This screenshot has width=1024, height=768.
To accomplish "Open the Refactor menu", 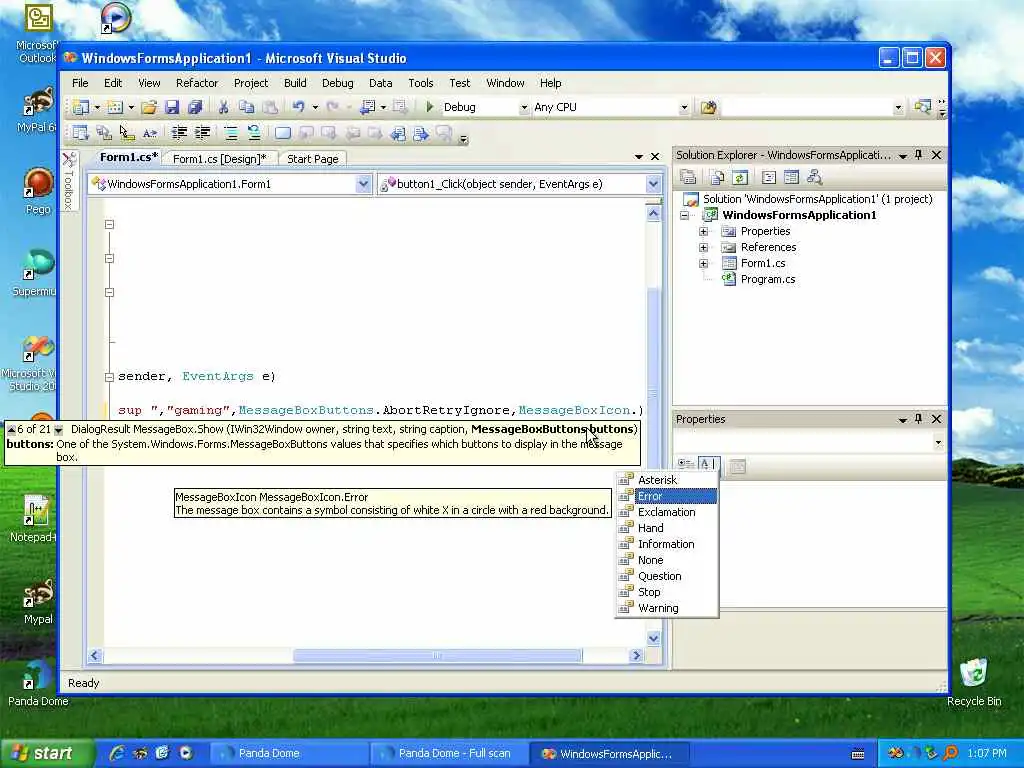I will tap(197, 83).
